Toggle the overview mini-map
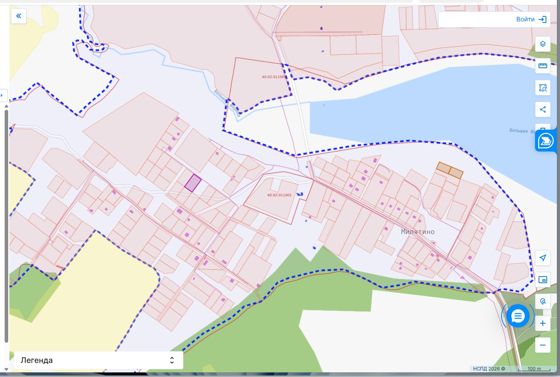560x377 pixels. pos(542,280)
